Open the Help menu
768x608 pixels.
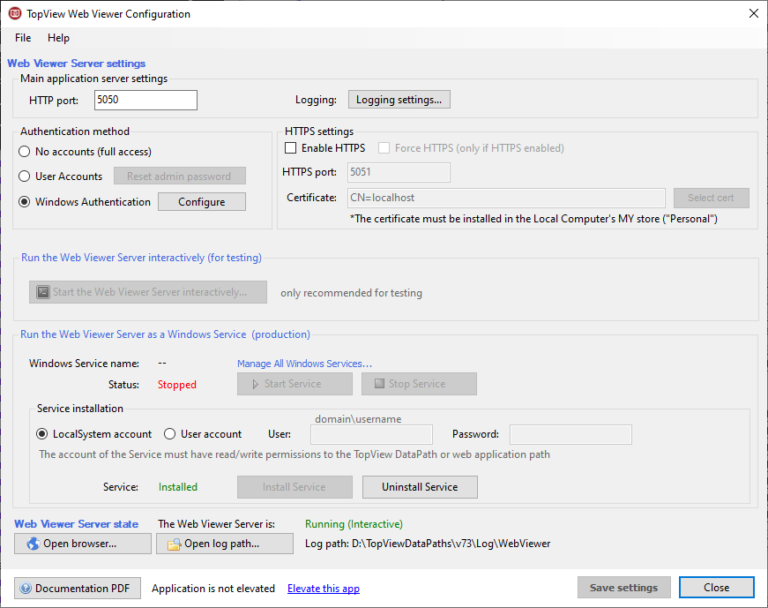59,38
